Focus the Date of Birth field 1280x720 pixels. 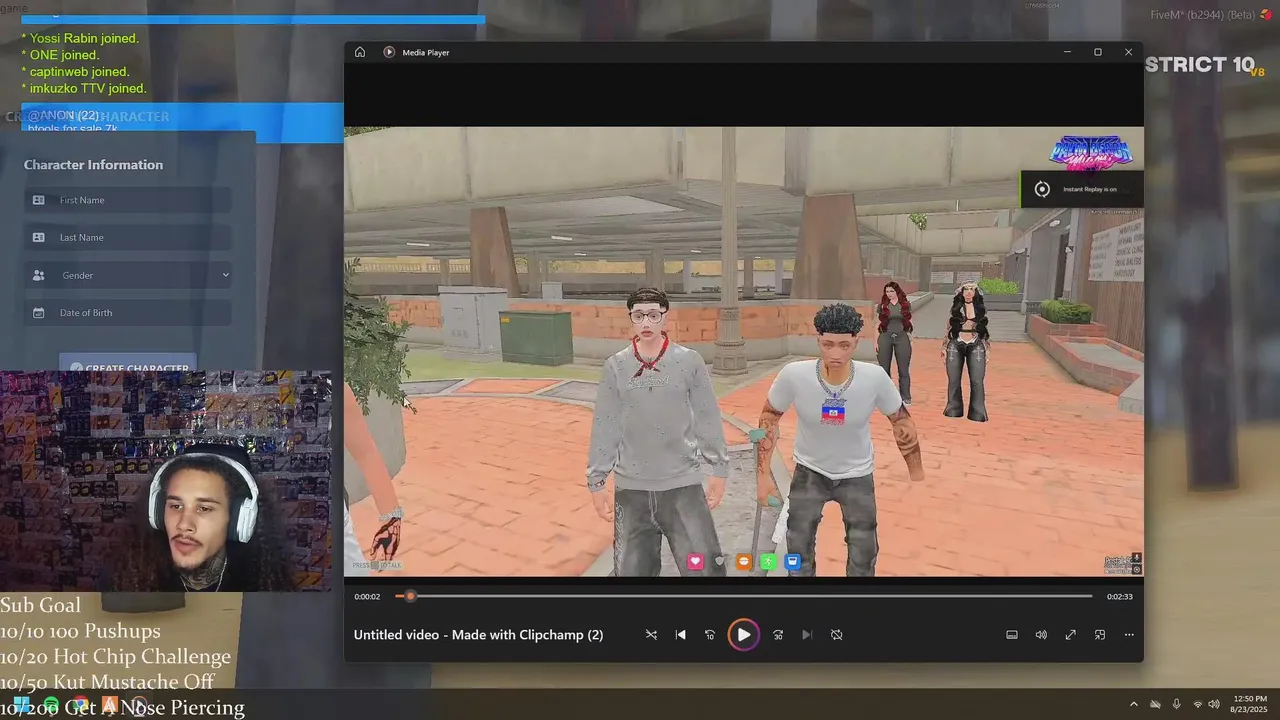click(x=128, y=313)
